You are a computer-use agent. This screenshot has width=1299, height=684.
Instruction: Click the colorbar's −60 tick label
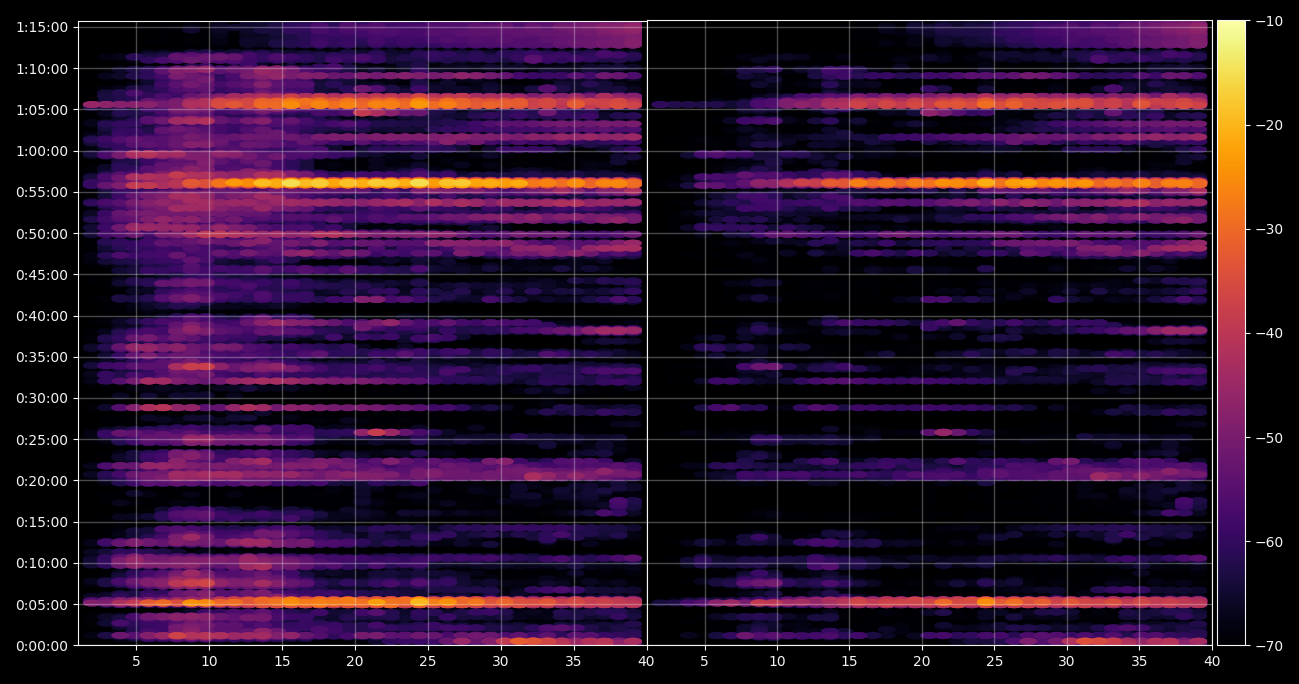tap(1268, 542)
